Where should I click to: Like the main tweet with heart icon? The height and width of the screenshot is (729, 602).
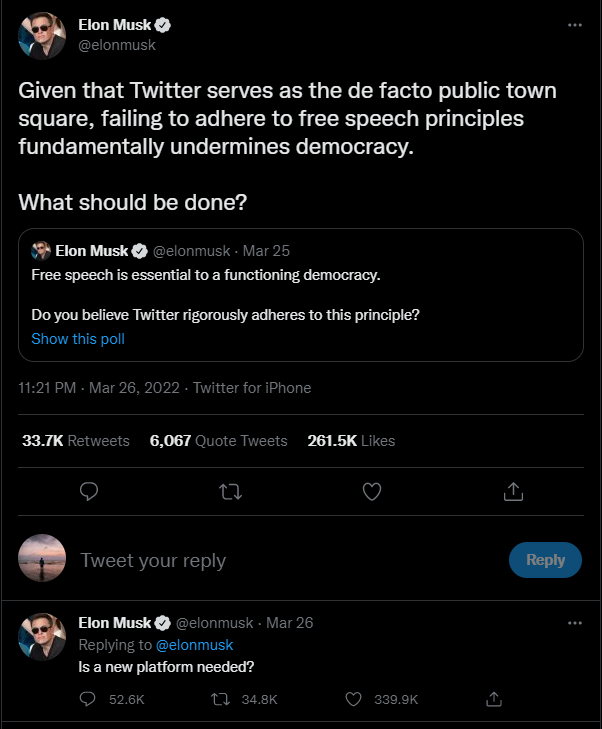coord(372,491)
